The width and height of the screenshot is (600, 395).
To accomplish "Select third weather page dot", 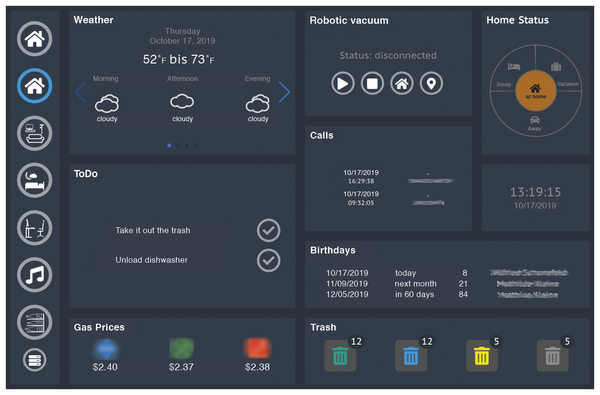I will (x=187, y=145).
